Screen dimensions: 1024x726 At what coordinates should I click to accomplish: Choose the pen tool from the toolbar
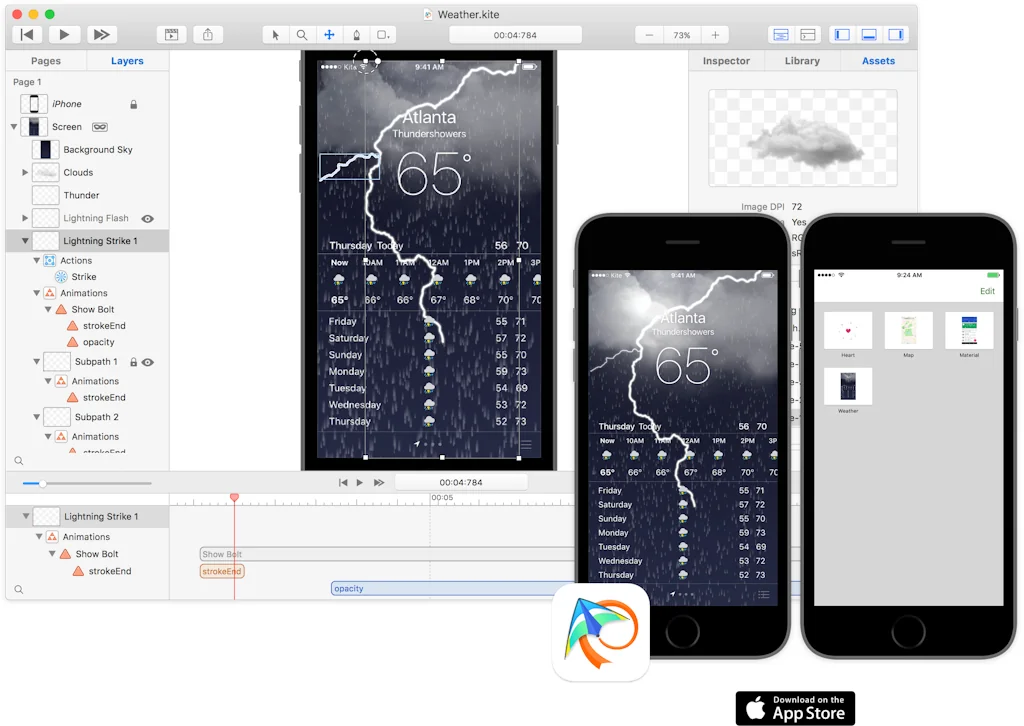click(356, 34)
